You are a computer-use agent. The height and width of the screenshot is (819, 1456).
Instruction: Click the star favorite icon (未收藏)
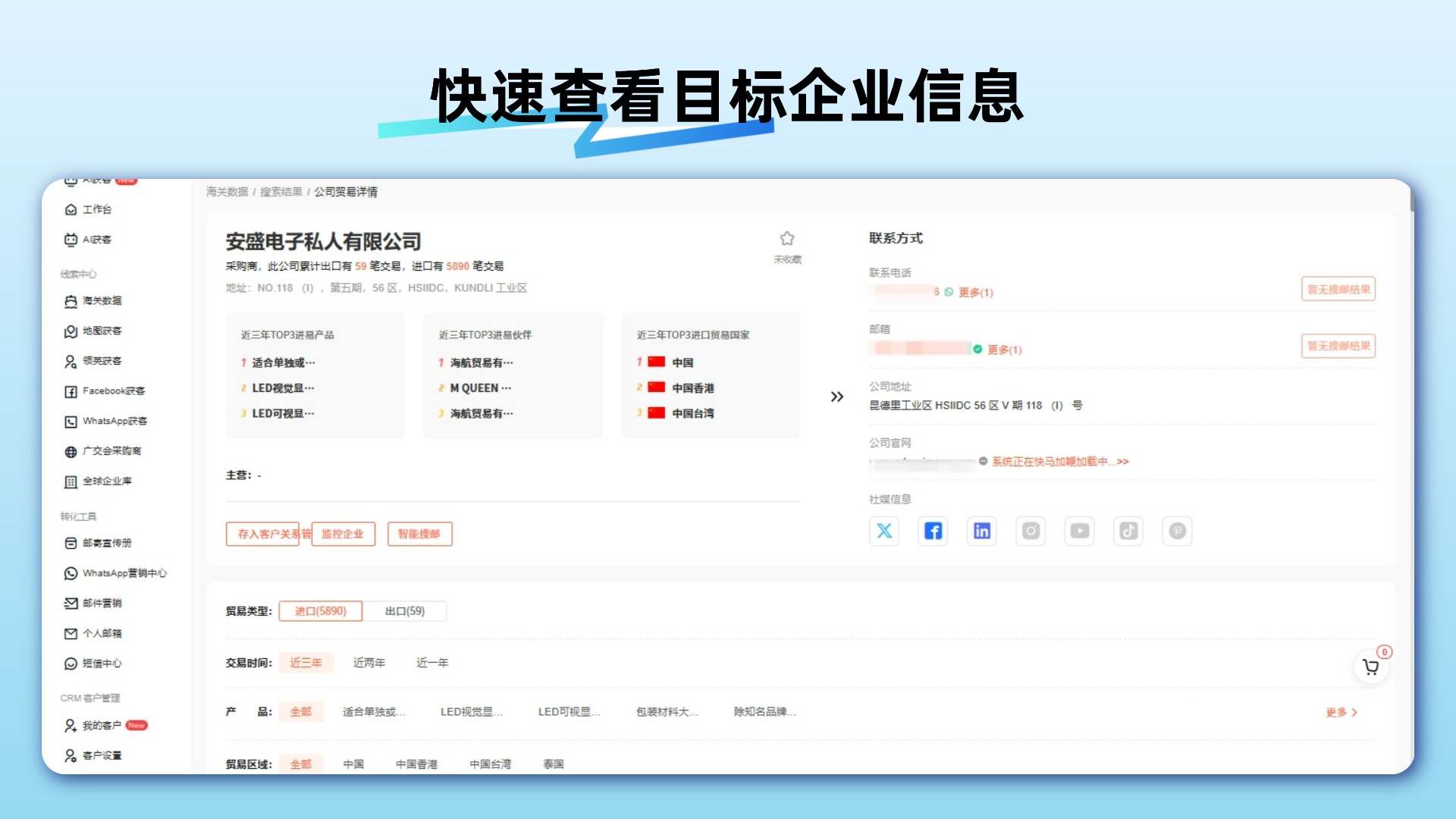(x=787, y=239)
